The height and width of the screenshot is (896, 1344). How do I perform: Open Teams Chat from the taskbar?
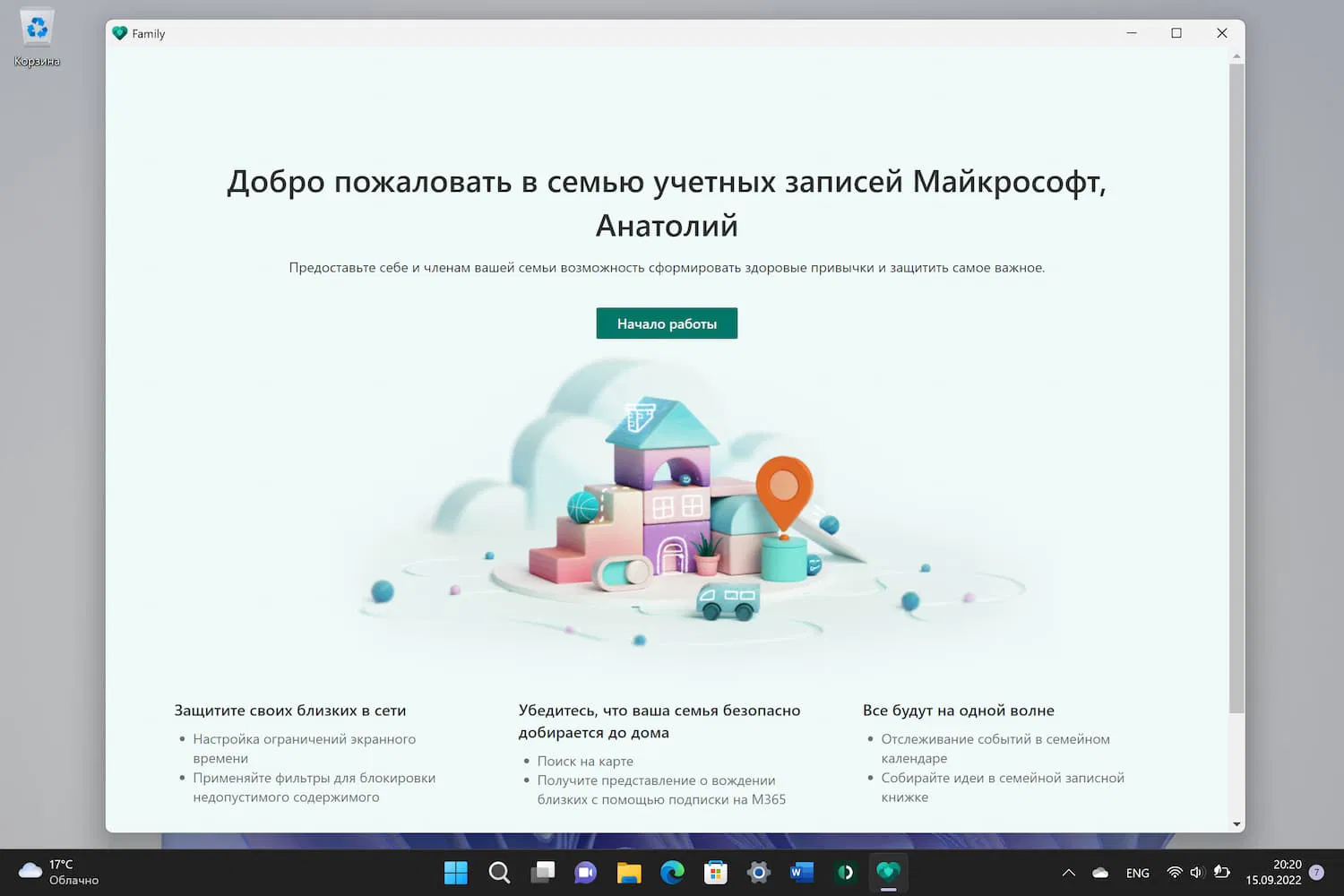pos(586,873)
